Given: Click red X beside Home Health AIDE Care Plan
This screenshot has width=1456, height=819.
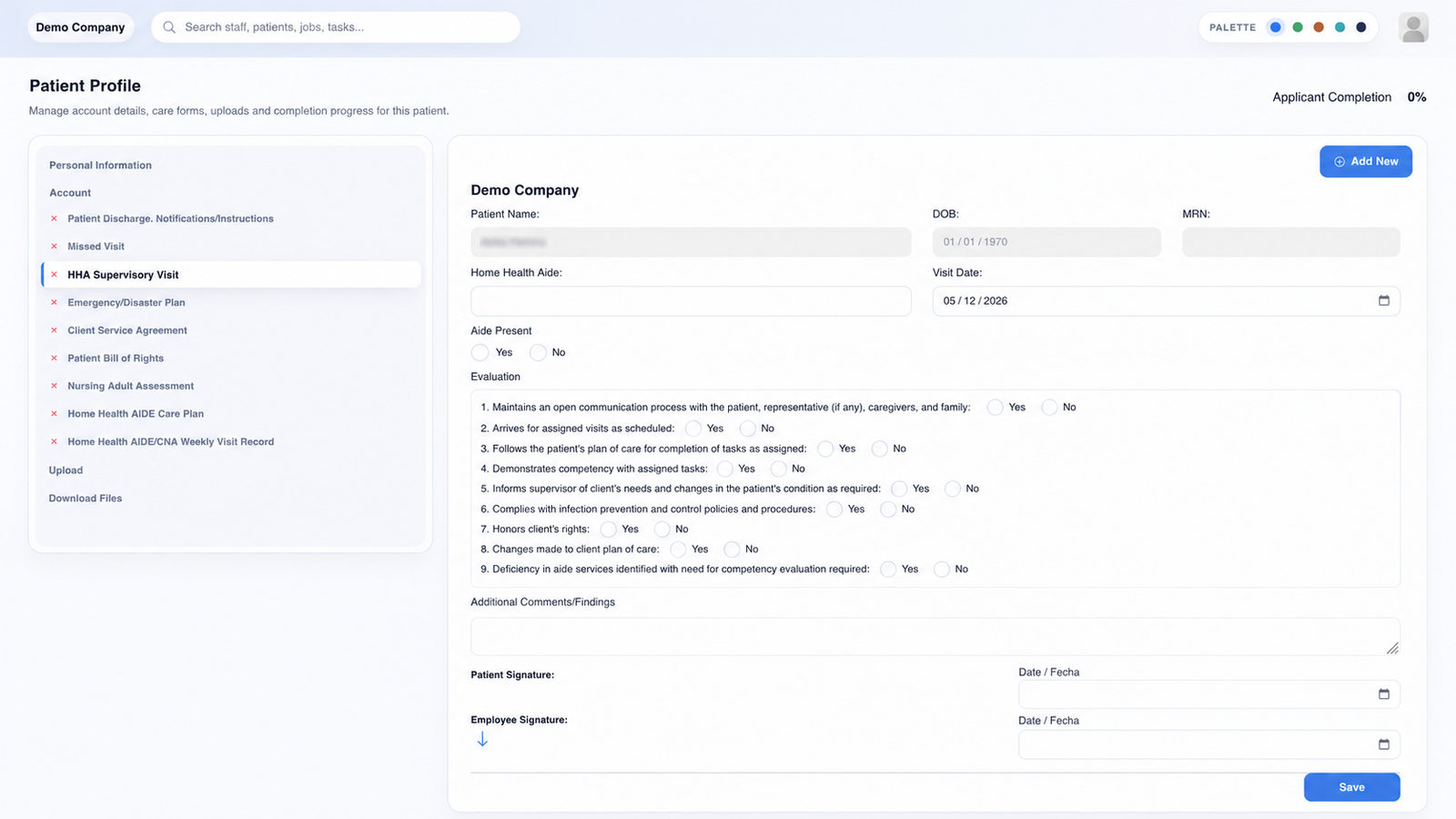Looking at the screenshot, I should (54, 413).
